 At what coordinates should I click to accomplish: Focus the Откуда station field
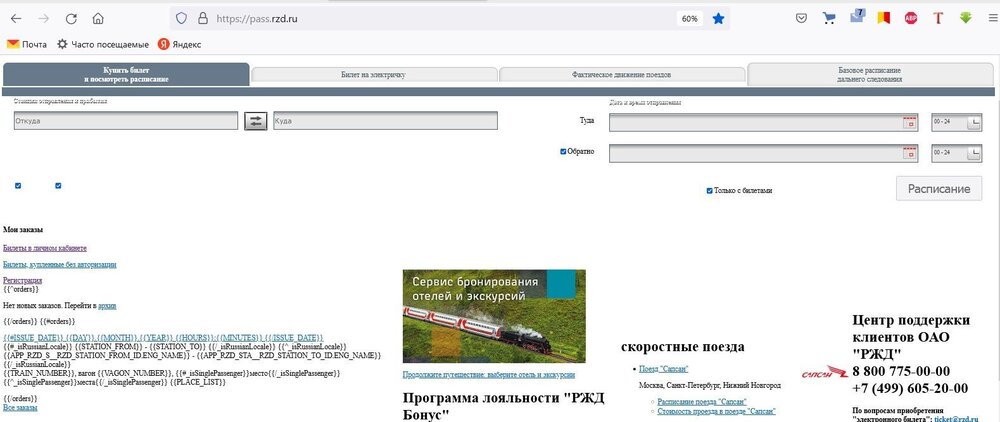pyautogui.click(x=126, y=120)
